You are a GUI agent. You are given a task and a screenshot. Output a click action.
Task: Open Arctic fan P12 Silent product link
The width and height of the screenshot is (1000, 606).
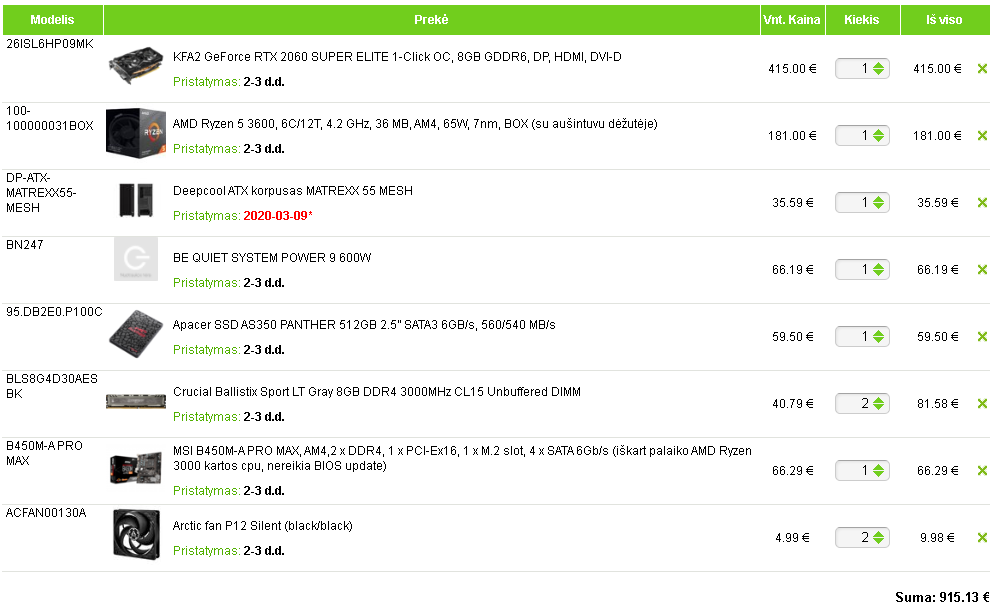pos(263,526)
